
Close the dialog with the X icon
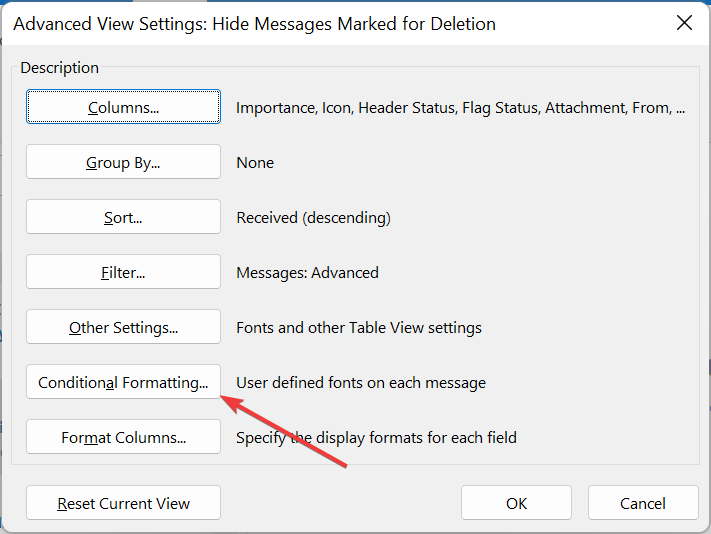[684, 22]
